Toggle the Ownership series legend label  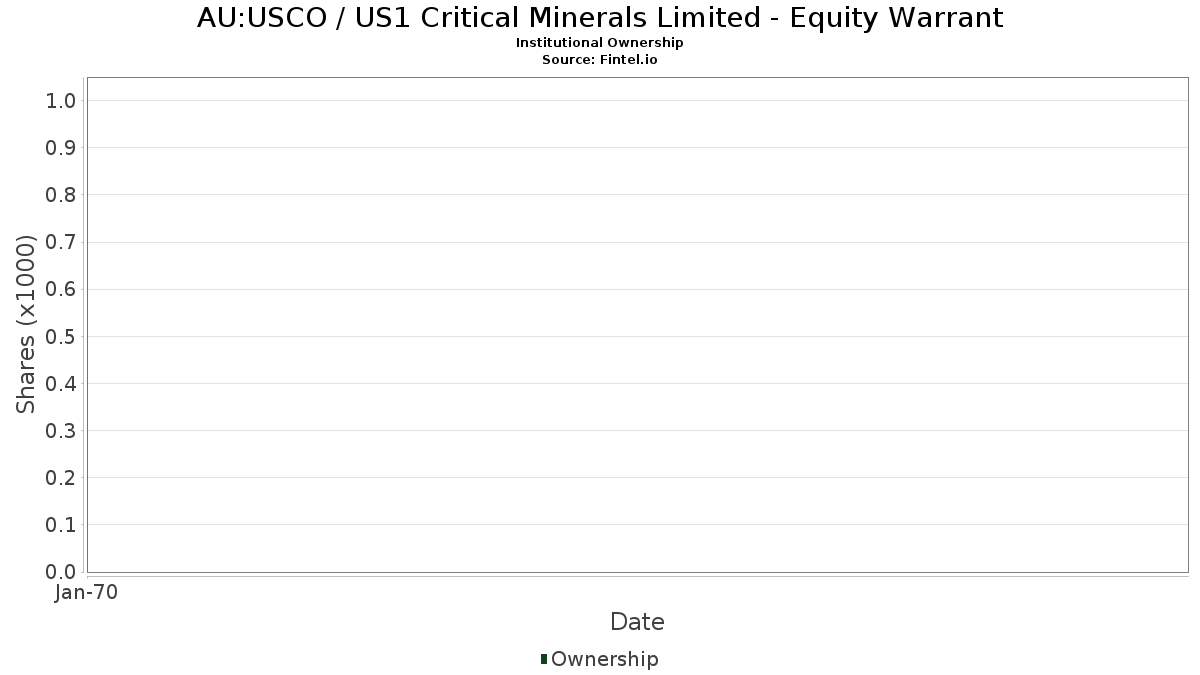coord(604,659)
